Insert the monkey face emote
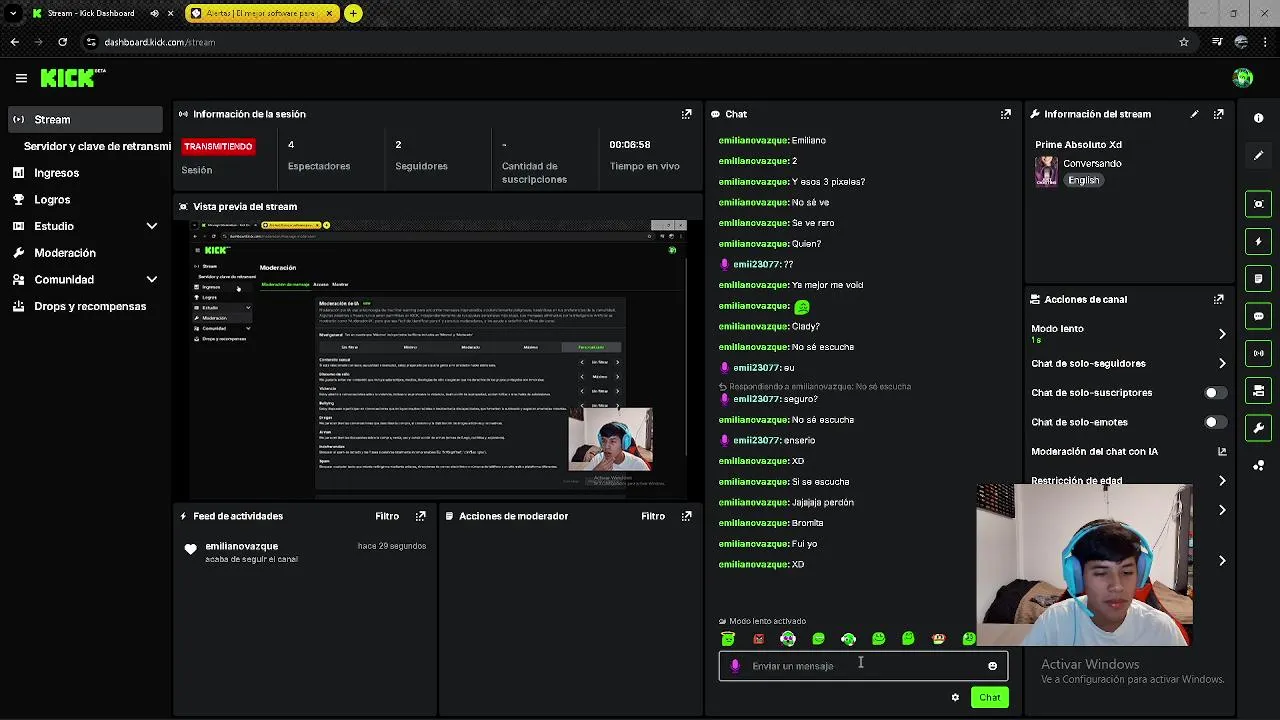Image resolution: width=1280 pixels, height=720 pixels. (x=938, y=639)
